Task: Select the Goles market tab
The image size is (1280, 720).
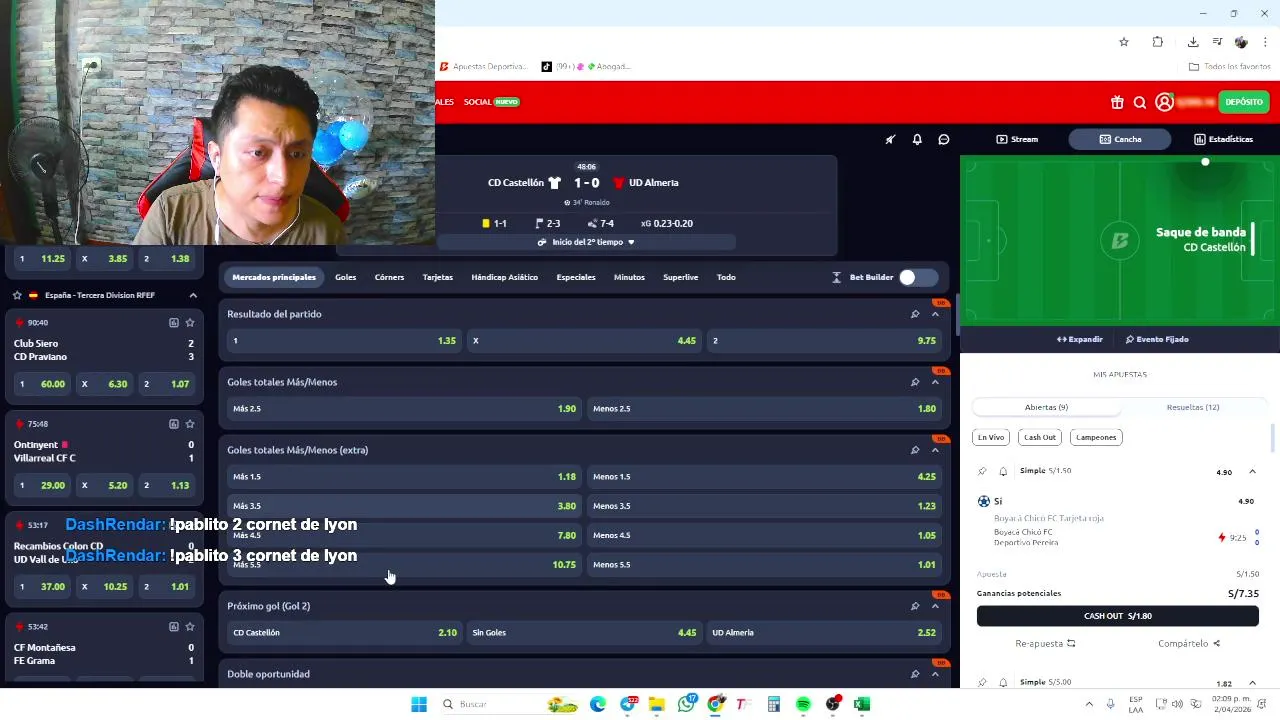Action: pos(345,277)
